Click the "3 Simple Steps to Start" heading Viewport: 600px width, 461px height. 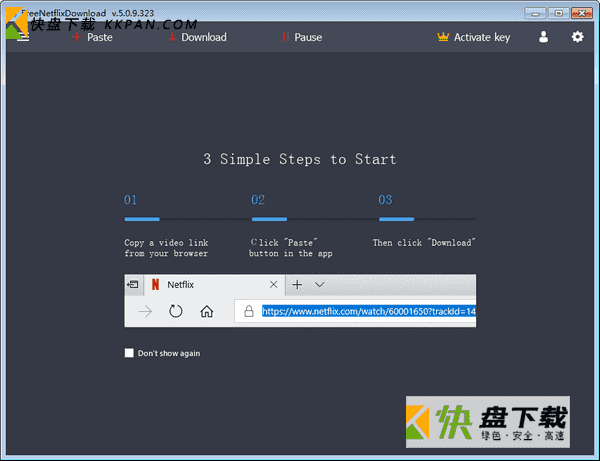click(x=300, y=159)
